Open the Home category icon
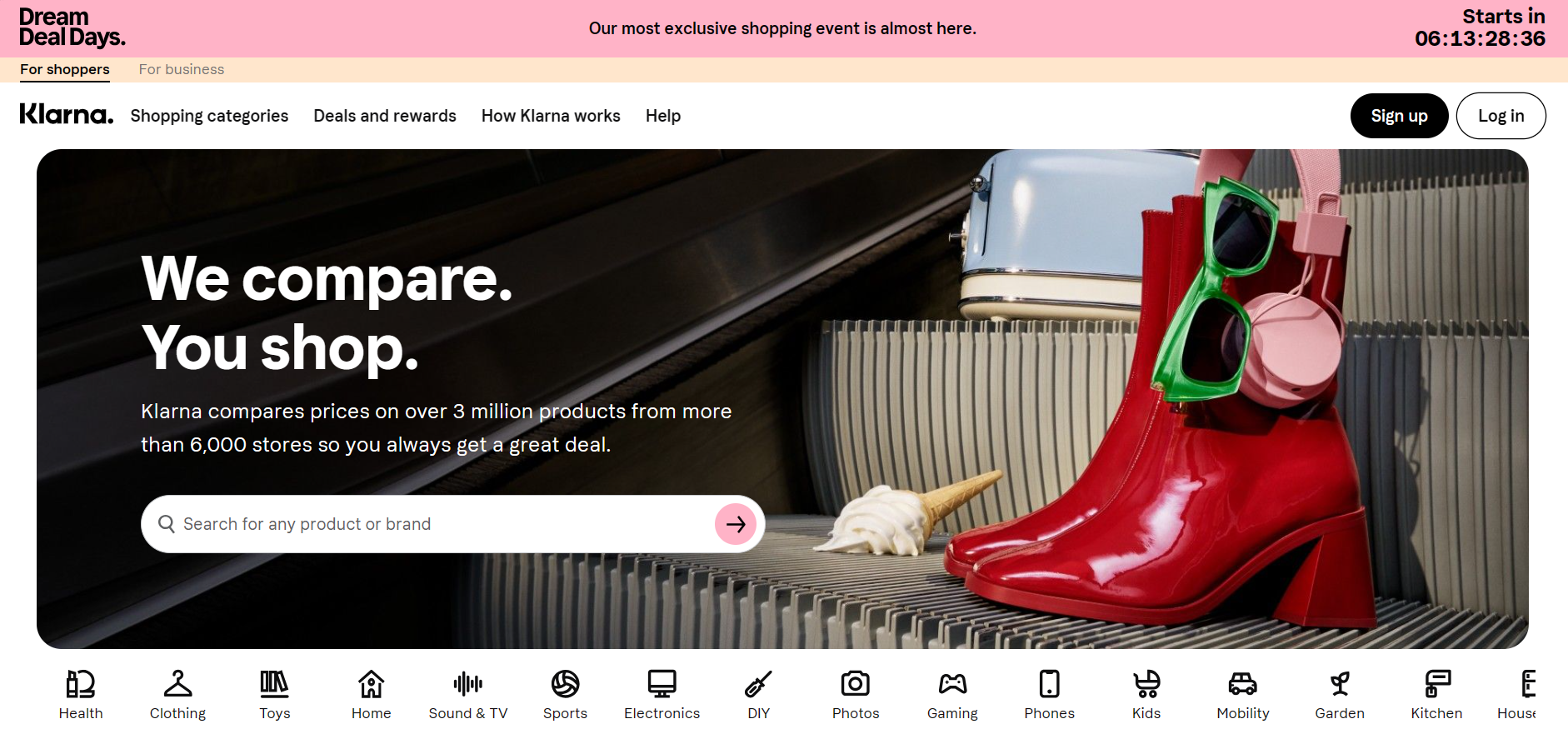Screen dimensions: 1568x729 pos(371,684)
